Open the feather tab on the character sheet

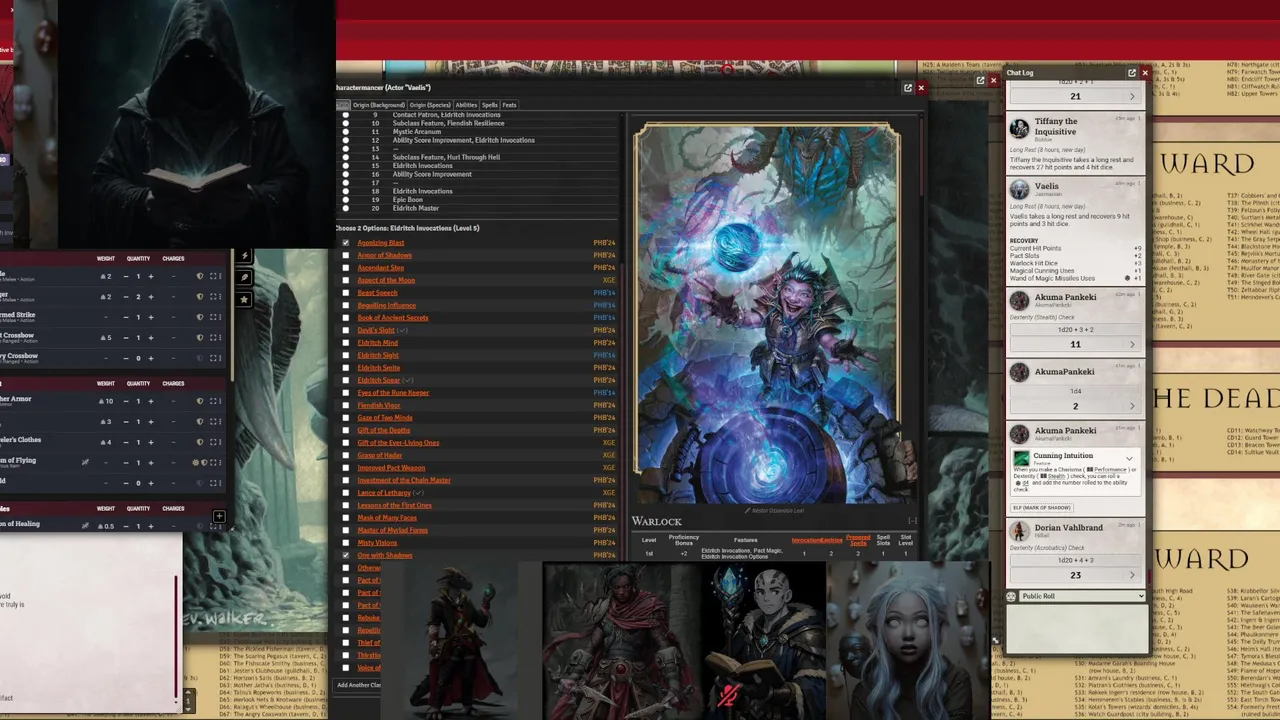pyautogui.click(x=244, y=277)
